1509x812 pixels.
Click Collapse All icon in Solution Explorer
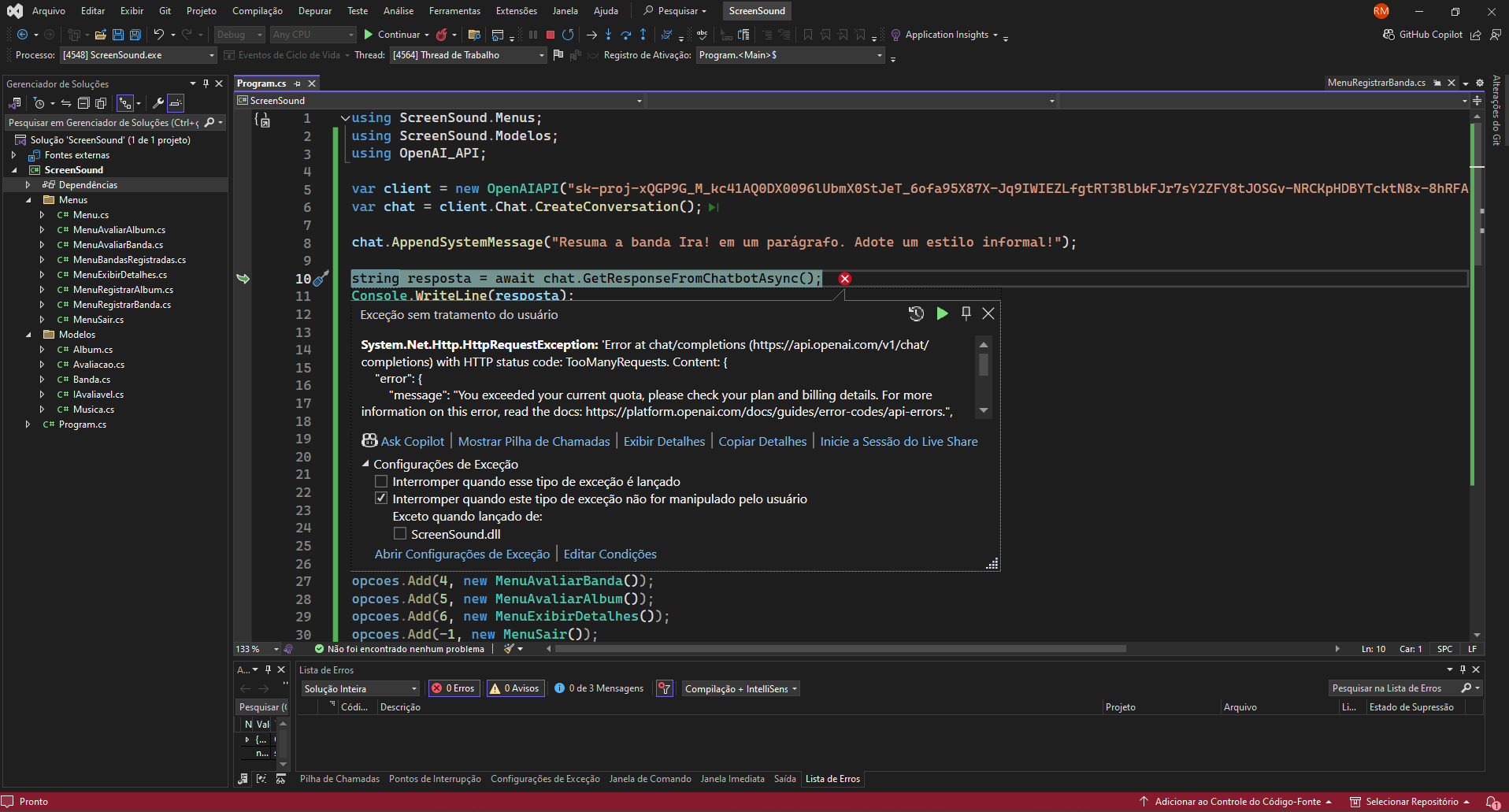tap(83, 103)
